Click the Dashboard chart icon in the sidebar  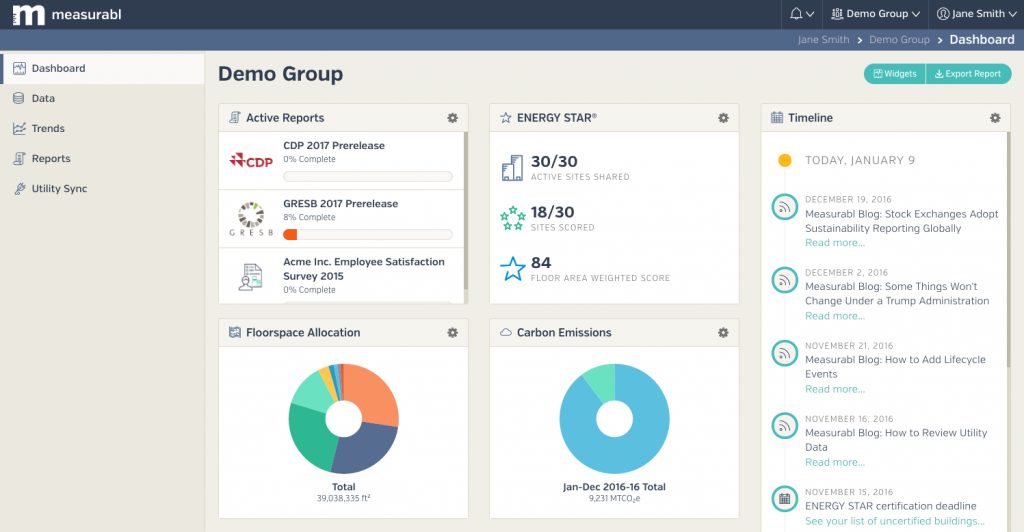[x=20, y=69]
